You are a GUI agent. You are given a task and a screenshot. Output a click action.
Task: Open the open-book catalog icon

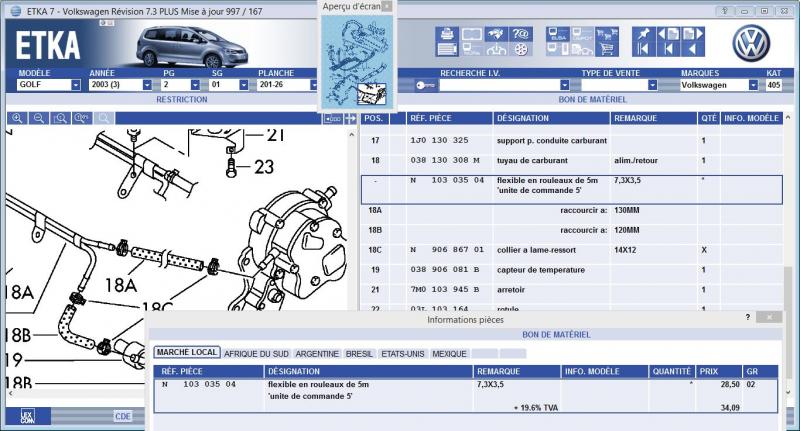pyautogui.click(x=471, y=34)
